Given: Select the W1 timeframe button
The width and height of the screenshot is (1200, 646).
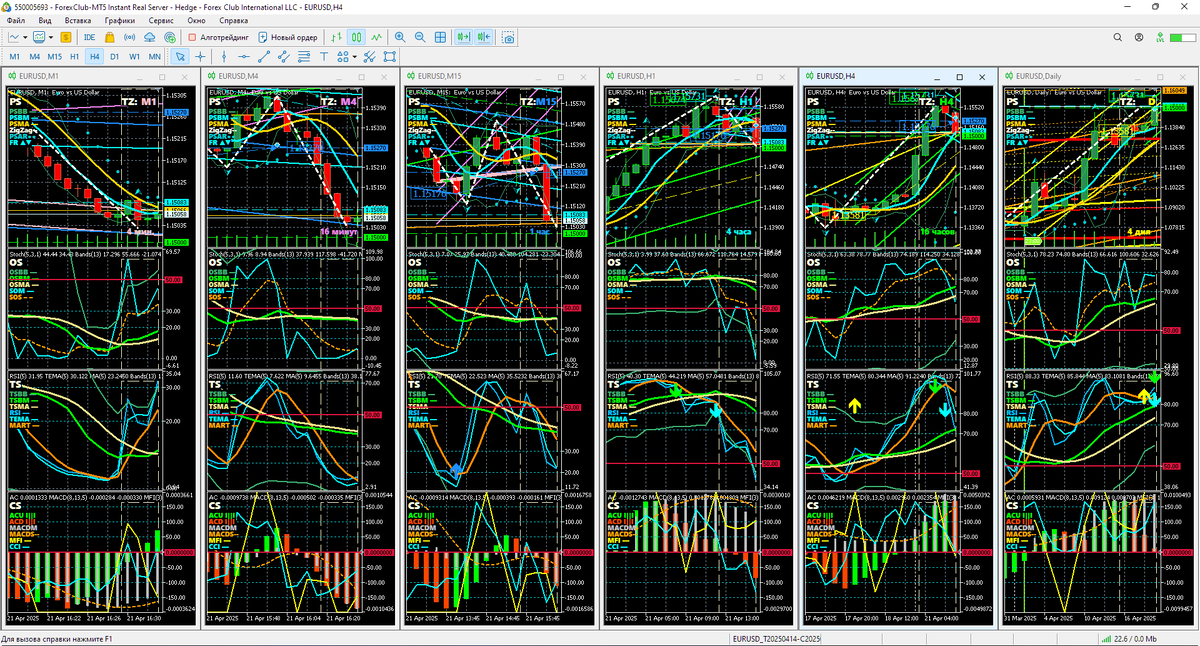Looking at the screenshot, I should [x=134, y=56].
